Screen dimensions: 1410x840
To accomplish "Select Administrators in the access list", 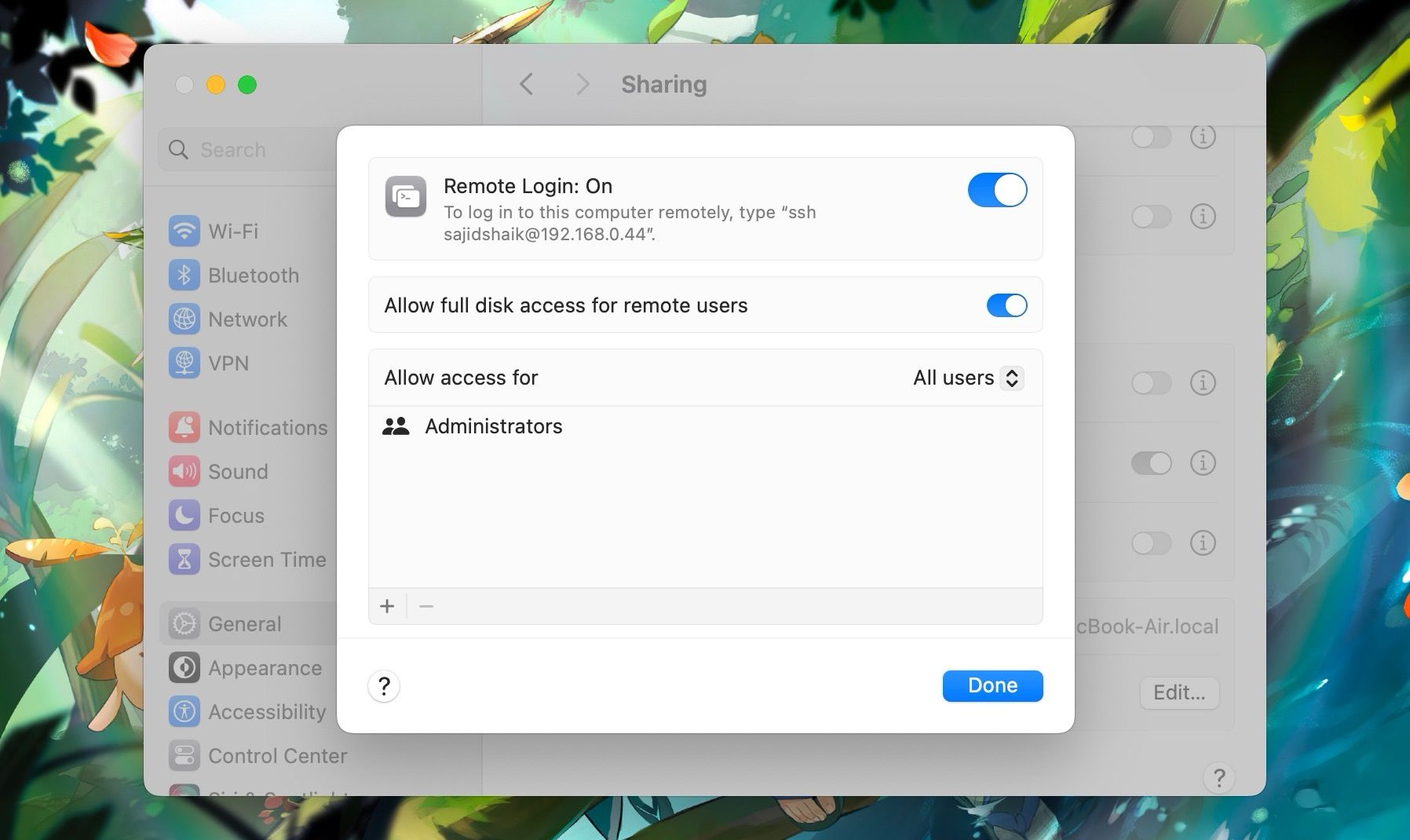I will pos(493,425).
